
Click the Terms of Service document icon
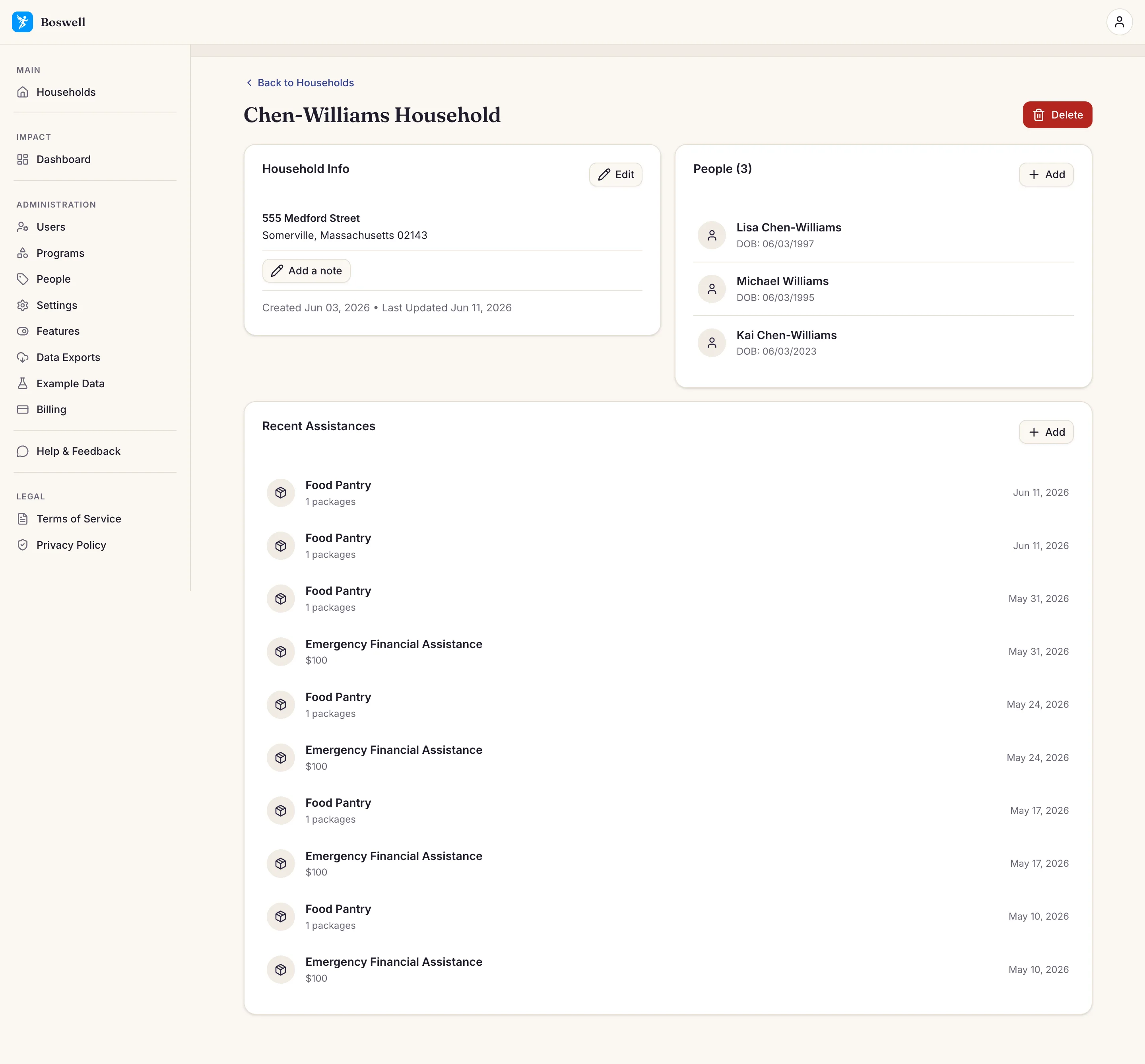pos(22,519)
